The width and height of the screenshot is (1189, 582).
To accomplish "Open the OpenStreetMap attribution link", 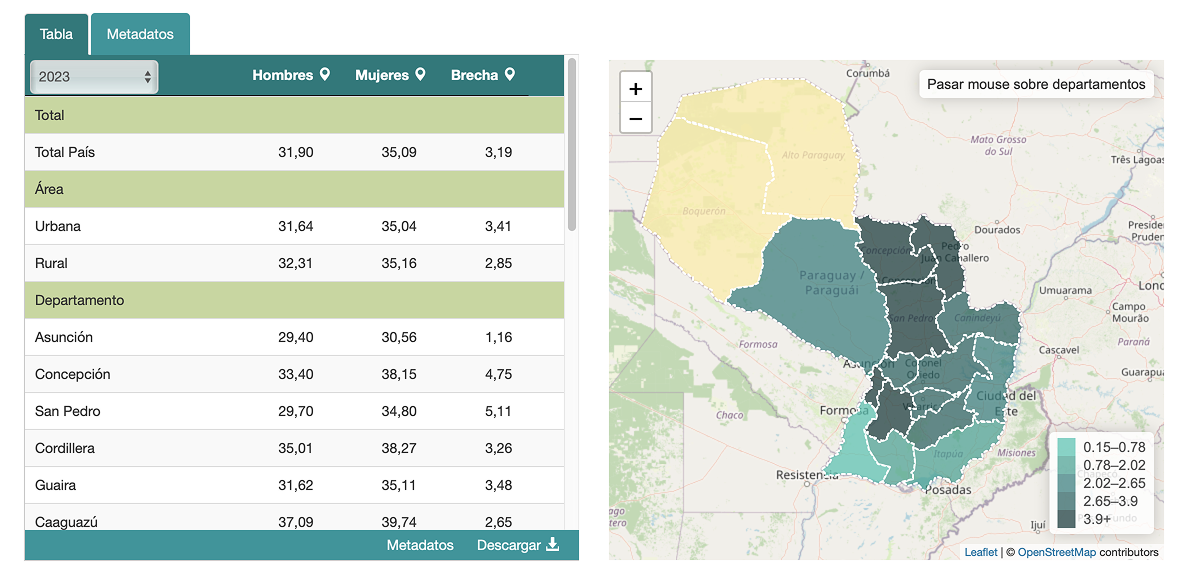I will (x=1056, y=552).
